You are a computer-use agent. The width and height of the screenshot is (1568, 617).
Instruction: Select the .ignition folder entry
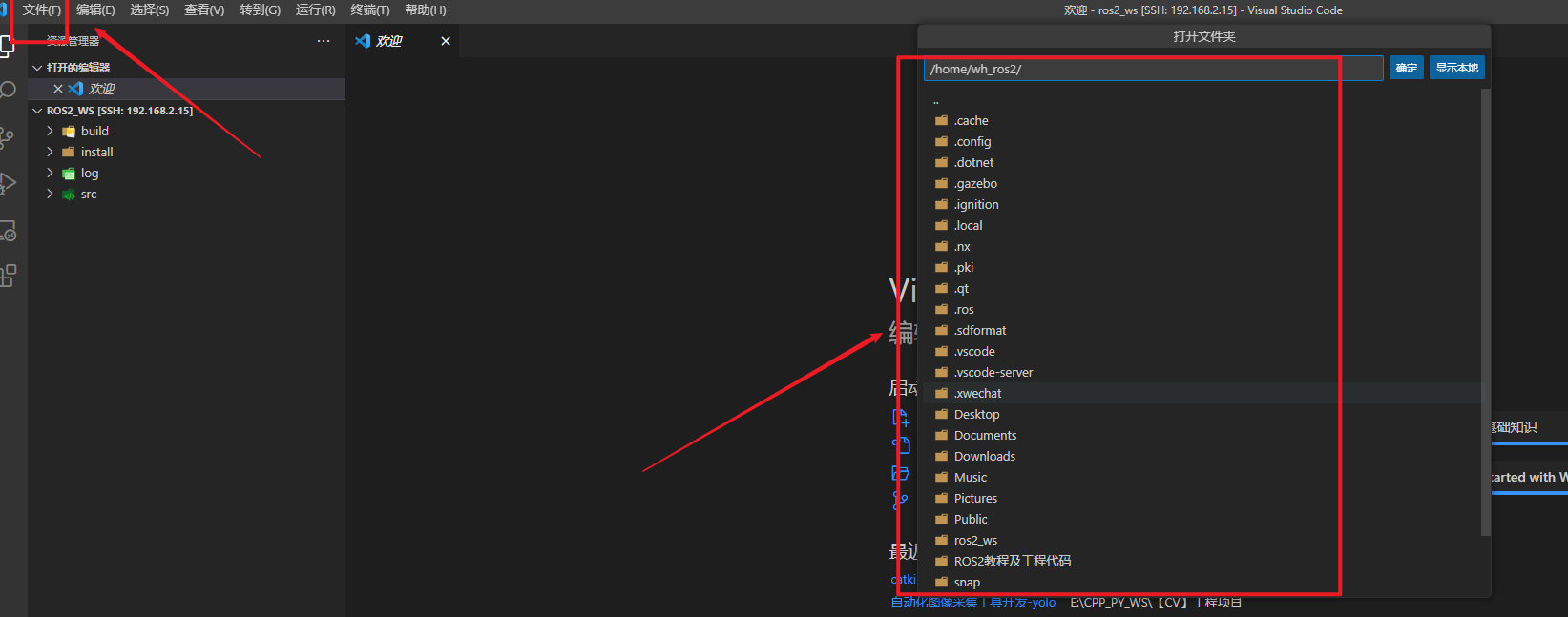click(1202, 205)
